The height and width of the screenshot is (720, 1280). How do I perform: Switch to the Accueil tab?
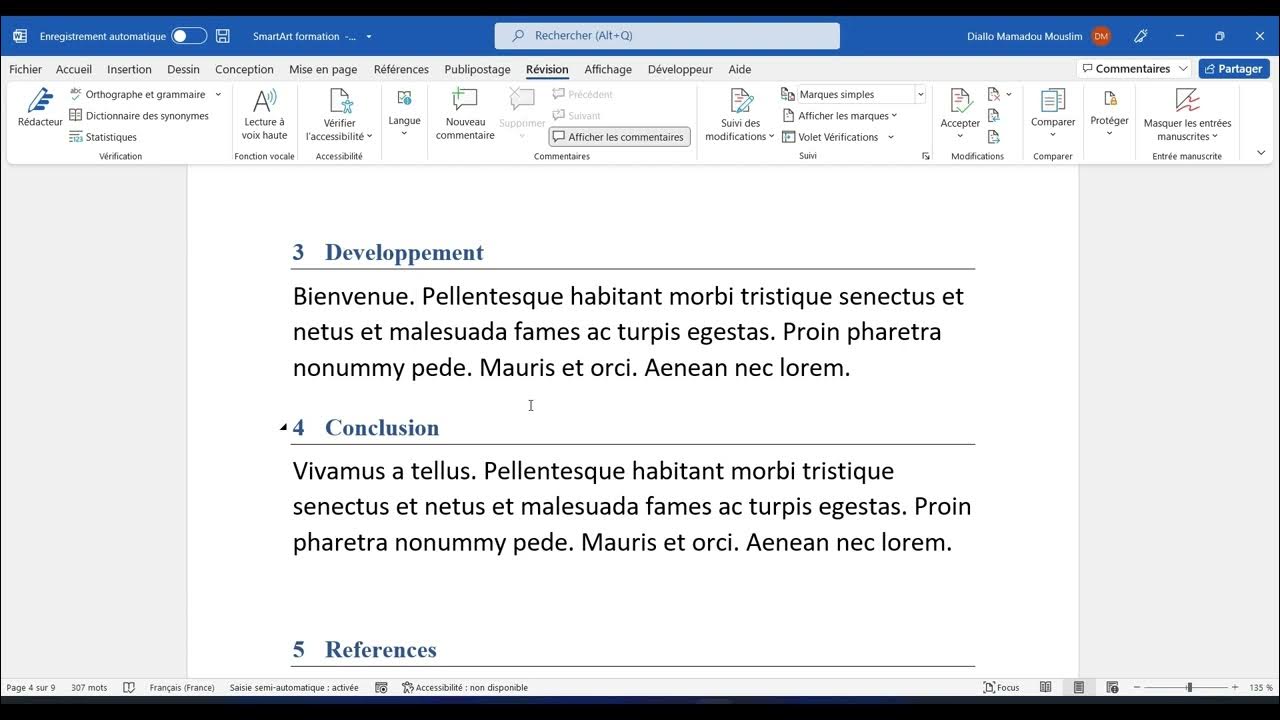pos(74,69)
